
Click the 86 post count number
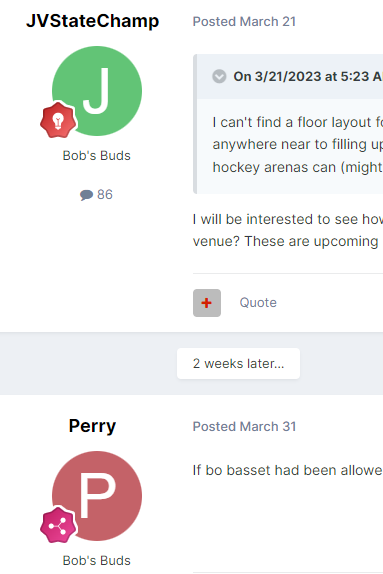[105, 194]
